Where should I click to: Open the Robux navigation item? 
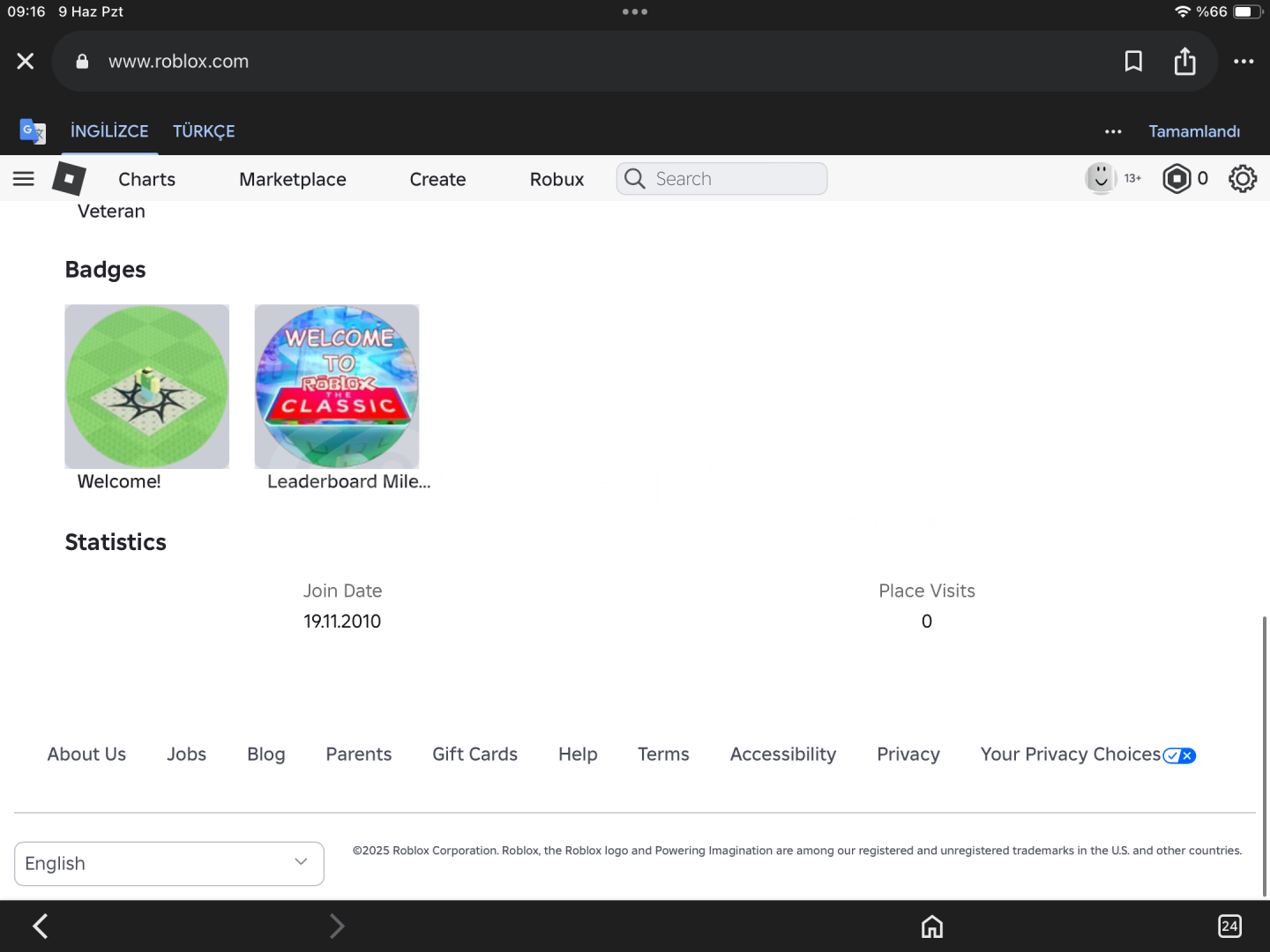tap(557, 179)
